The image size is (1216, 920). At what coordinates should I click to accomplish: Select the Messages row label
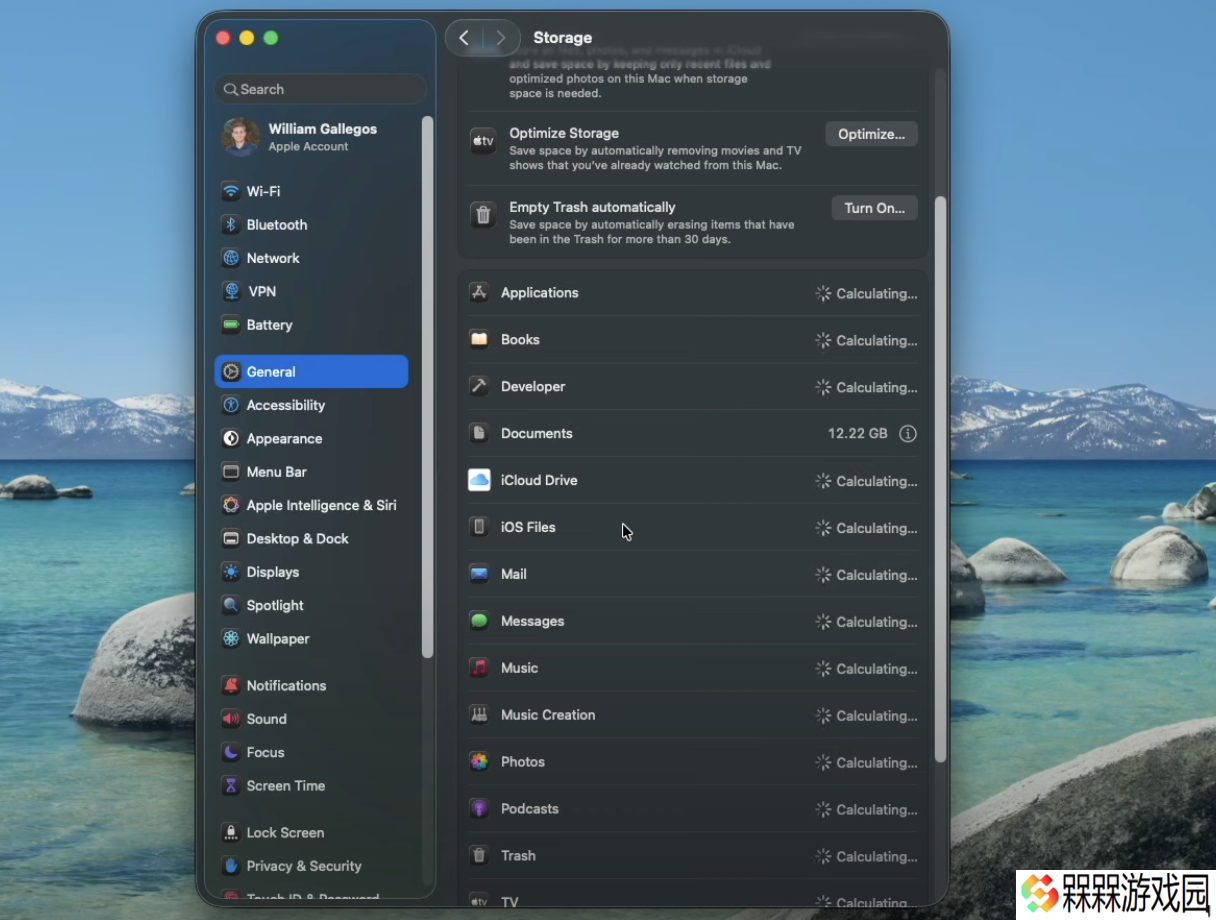click(x=533, y=621)
